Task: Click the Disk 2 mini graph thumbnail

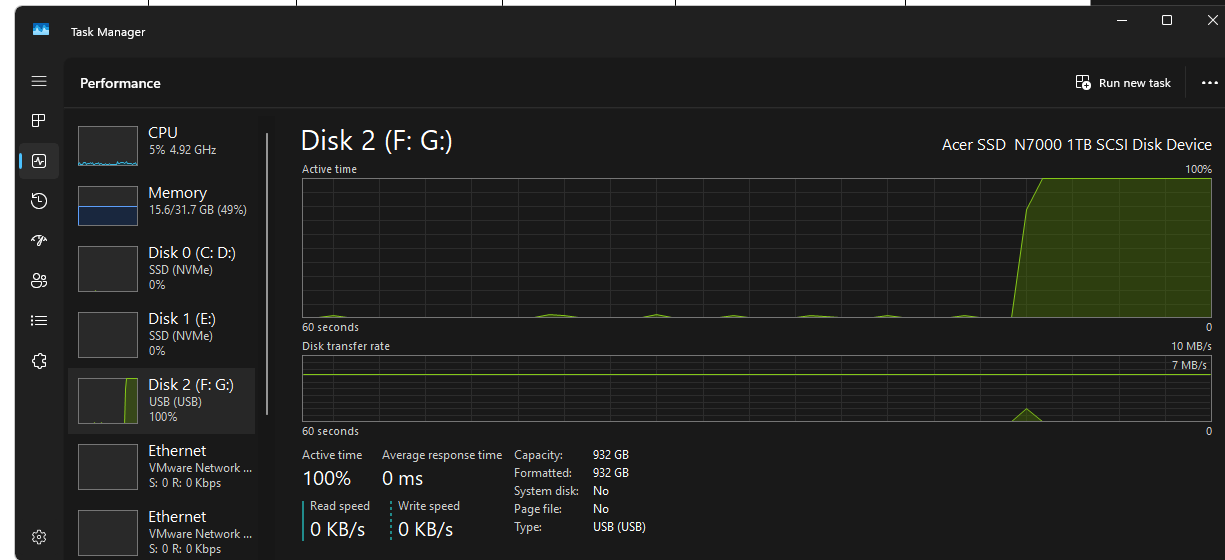Action: pyautogui.click(x=108, y=401)
